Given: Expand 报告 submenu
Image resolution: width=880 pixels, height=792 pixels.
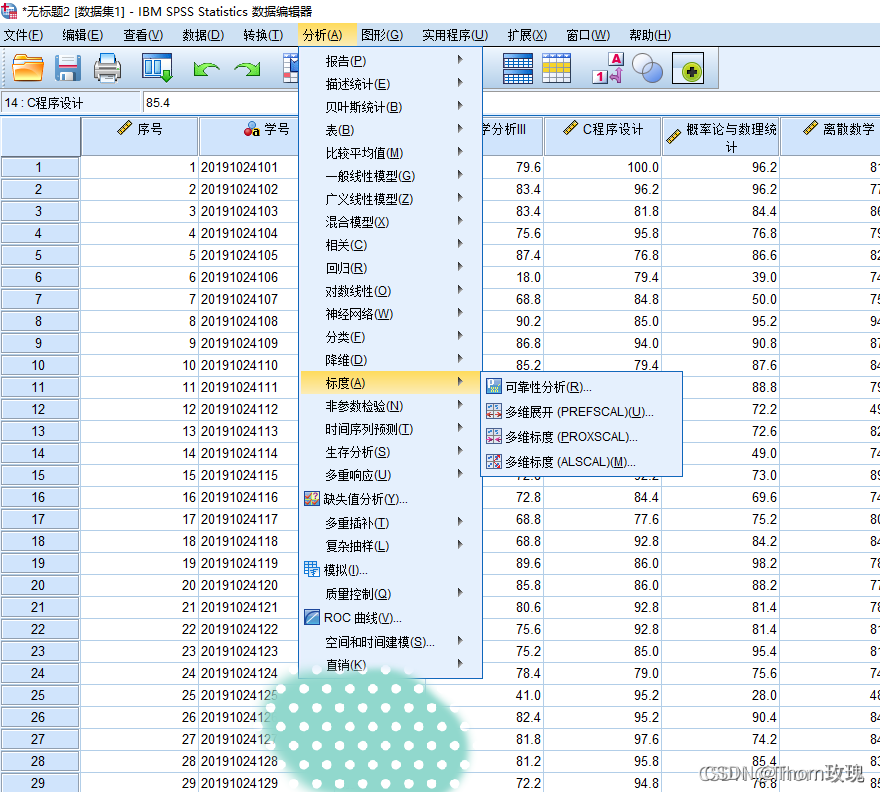Looking at the screenshot, I should [391, 61].
